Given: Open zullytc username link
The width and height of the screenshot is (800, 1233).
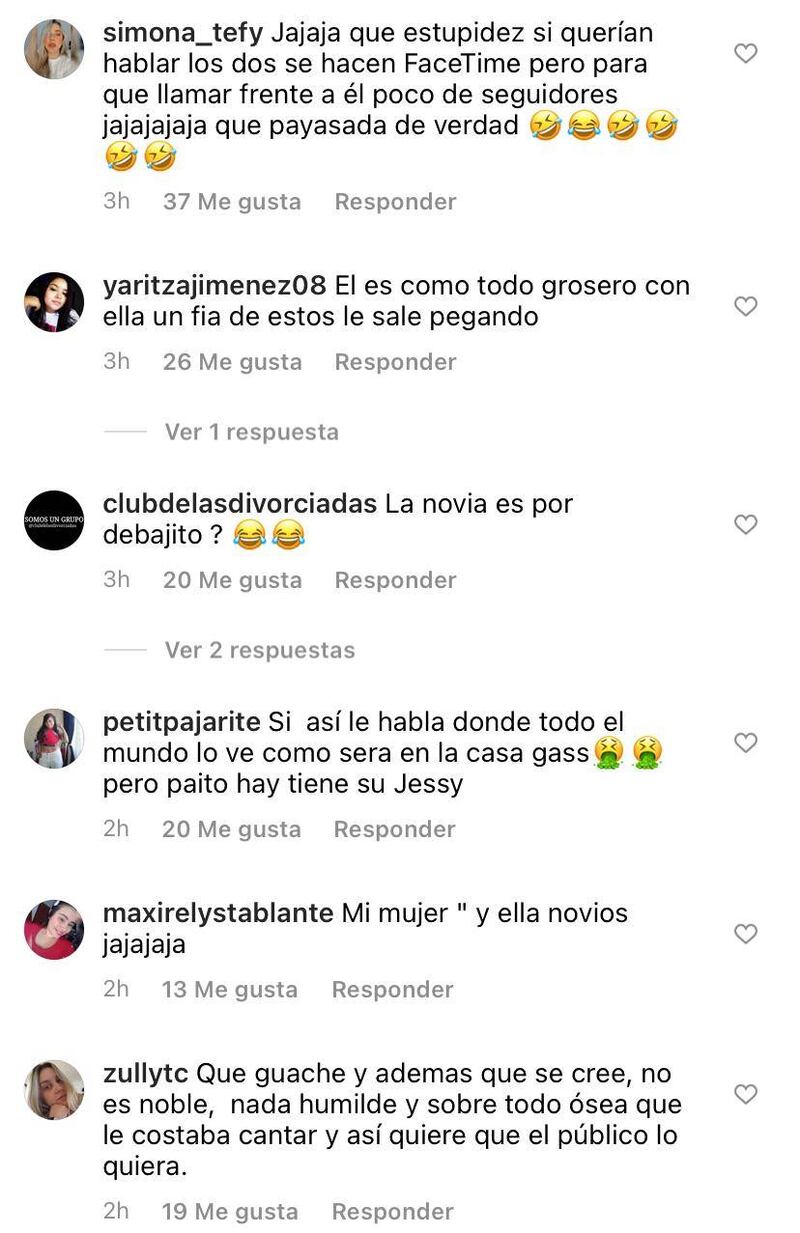Looking at the screenshot, I should click(x=146, y=1074).
